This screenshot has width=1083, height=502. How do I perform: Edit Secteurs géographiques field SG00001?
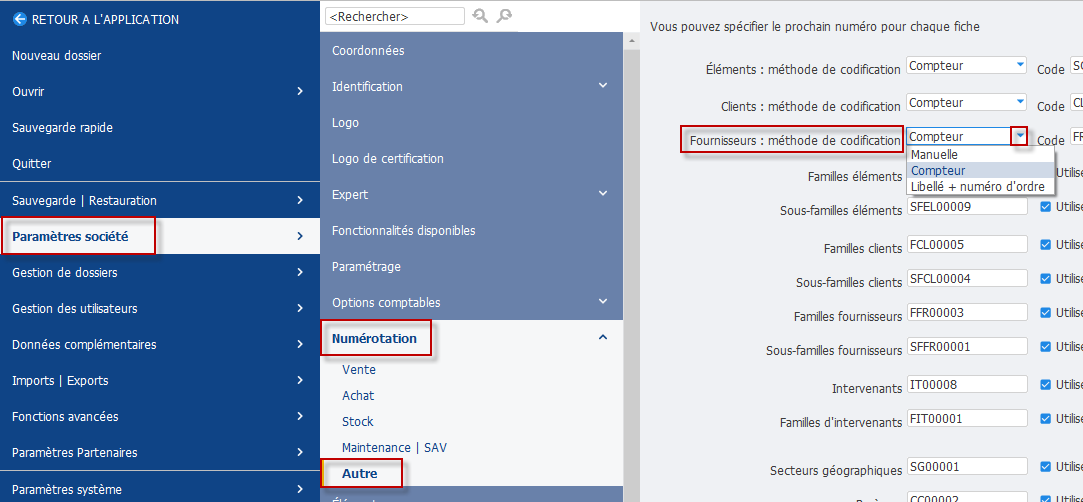point(967,467)
